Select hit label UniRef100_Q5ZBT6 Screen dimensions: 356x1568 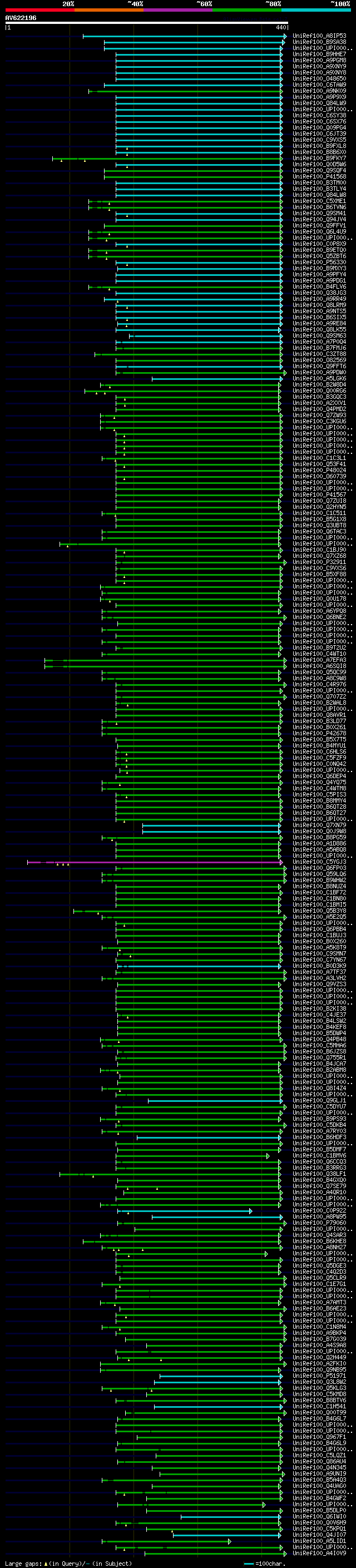(319, 256)
